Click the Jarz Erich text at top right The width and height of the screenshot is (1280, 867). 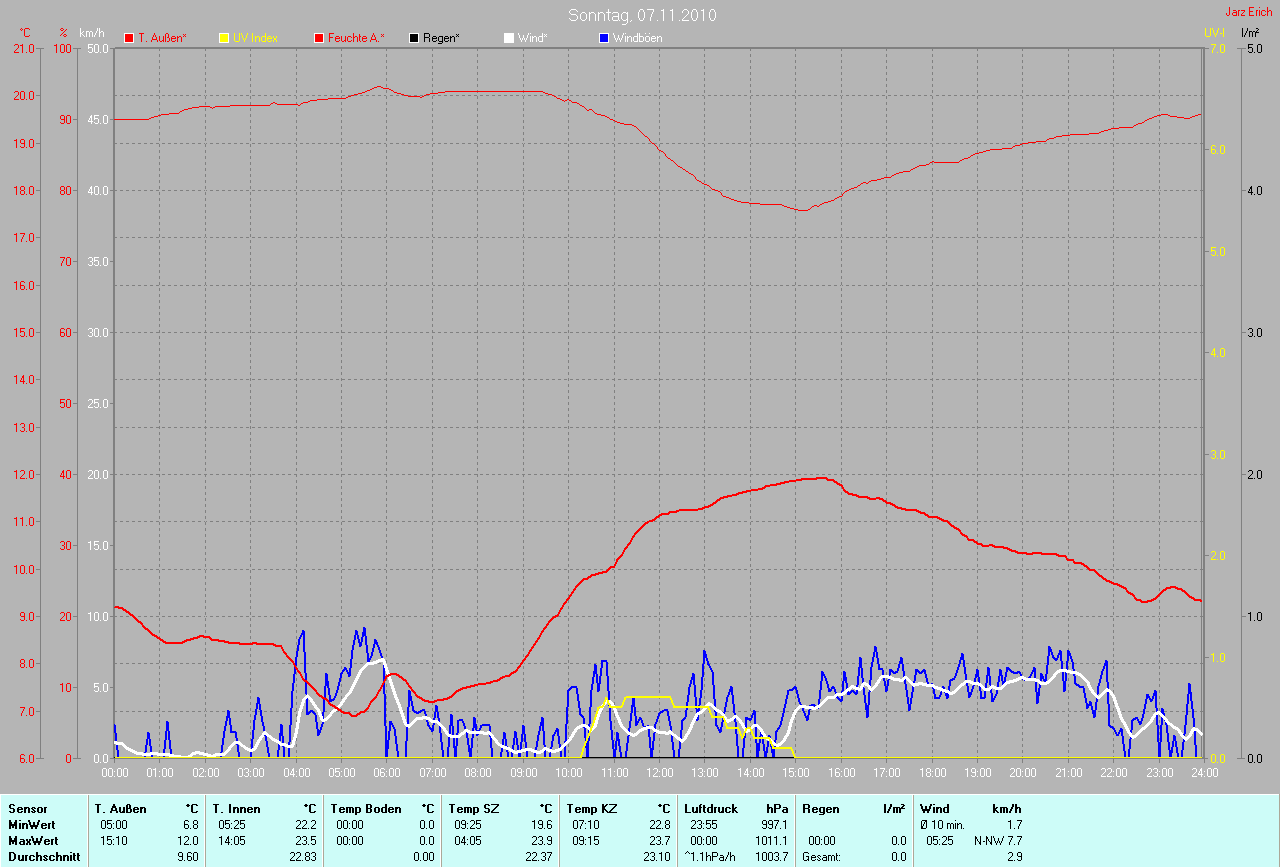[1249, 12]
